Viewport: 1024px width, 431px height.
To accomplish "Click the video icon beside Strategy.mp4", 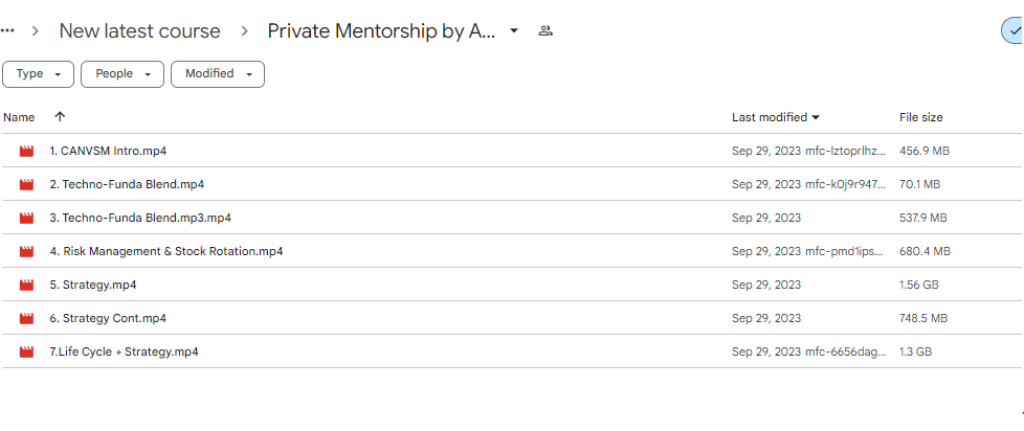I will pyautogui.click(x=26, y=285).
